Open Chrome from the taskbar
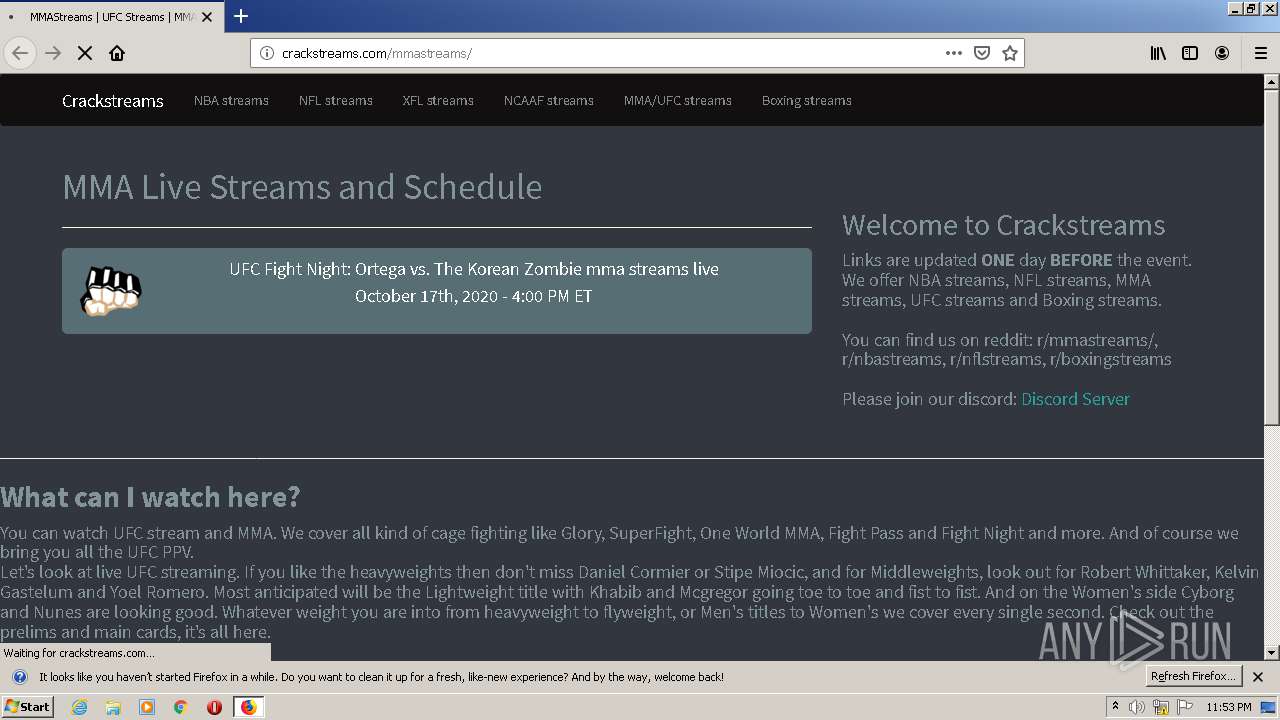Screen dimensions: 1280x720 [x=181, y=707]
